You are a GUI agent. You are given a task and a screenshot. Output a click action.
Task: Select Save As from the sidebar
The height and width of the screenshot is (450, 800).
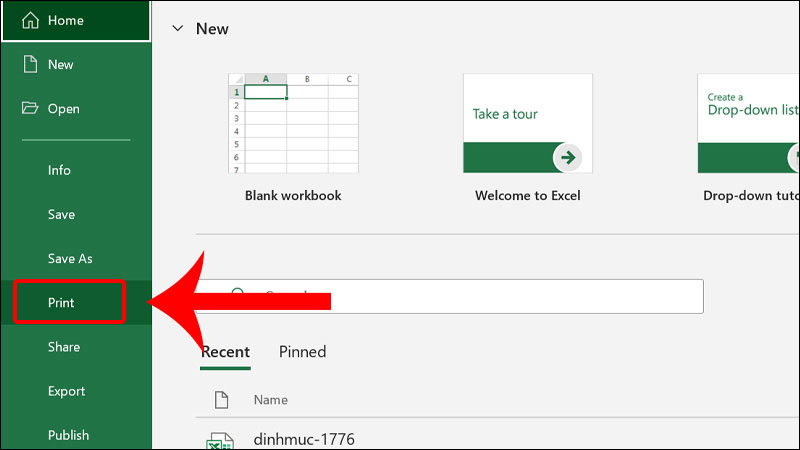tap(70, 258)
